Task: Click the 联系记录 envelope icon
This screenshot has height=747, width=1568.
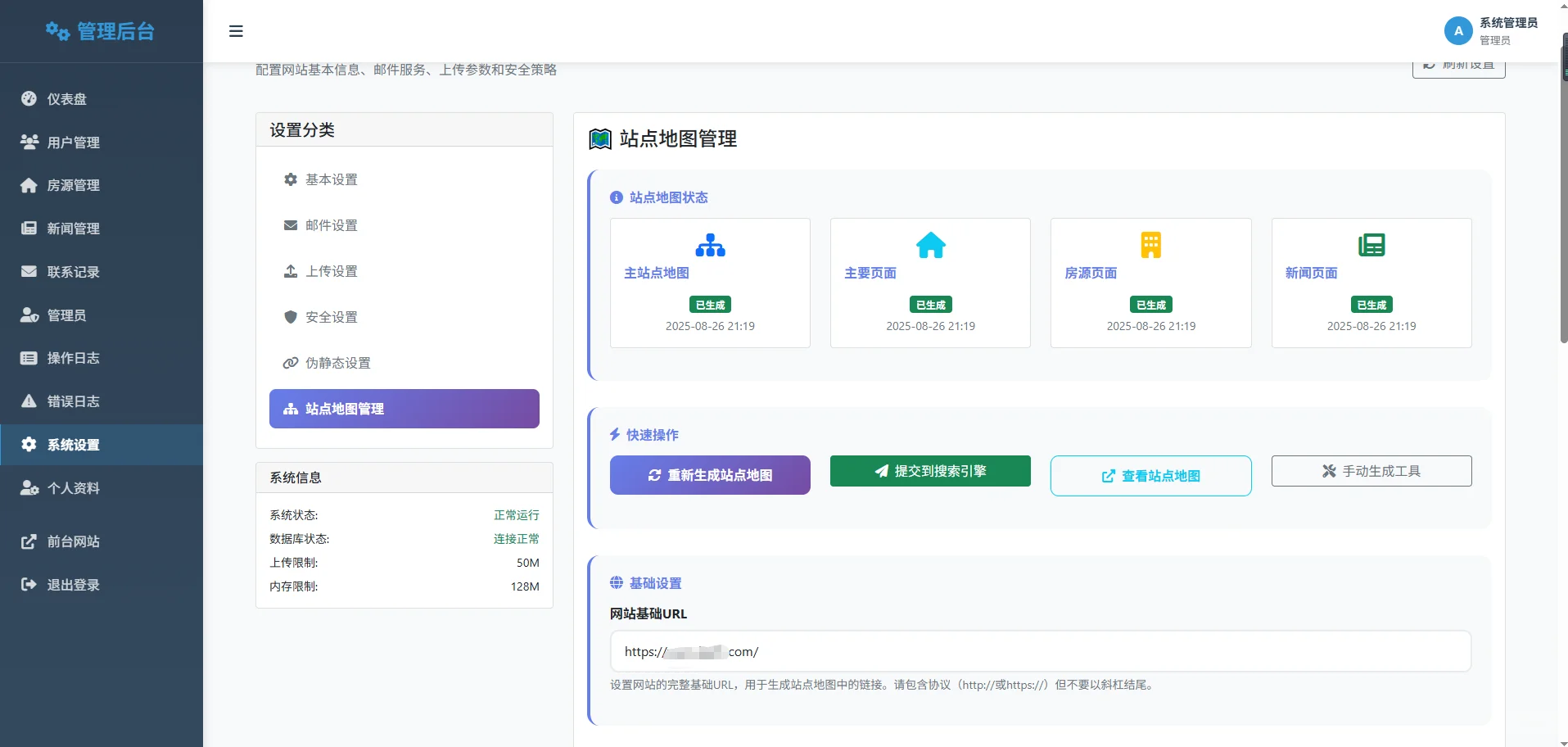Action: coord(28,272)
